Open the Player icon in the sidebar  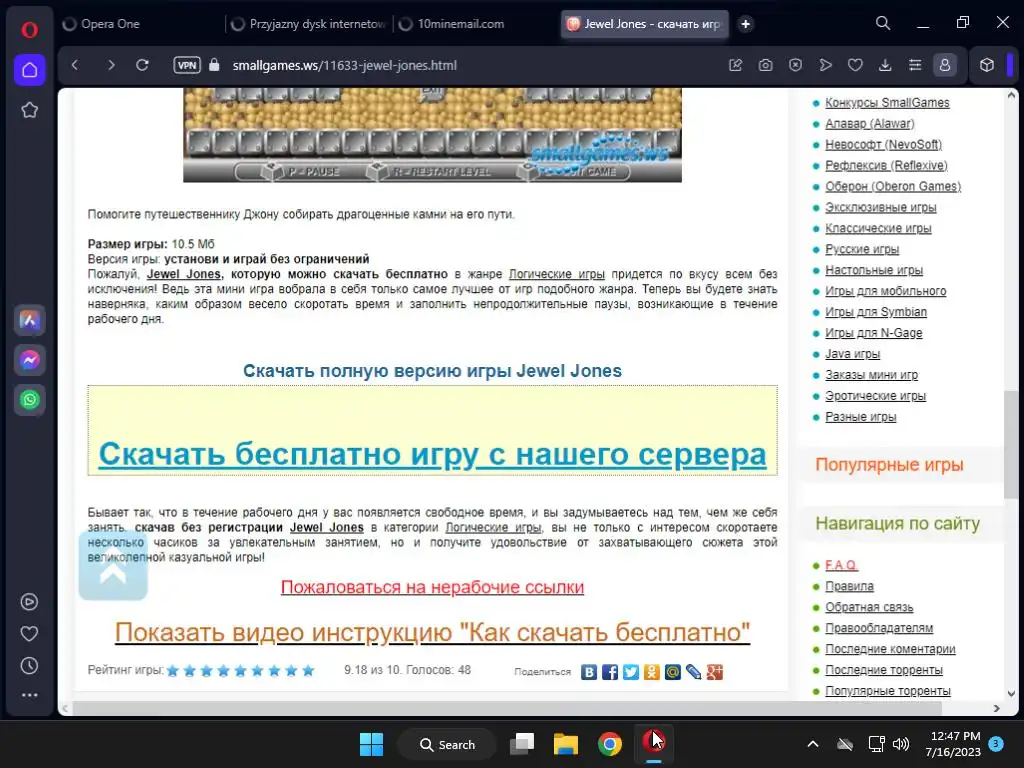pyautogui.click(x=29, y=602)
